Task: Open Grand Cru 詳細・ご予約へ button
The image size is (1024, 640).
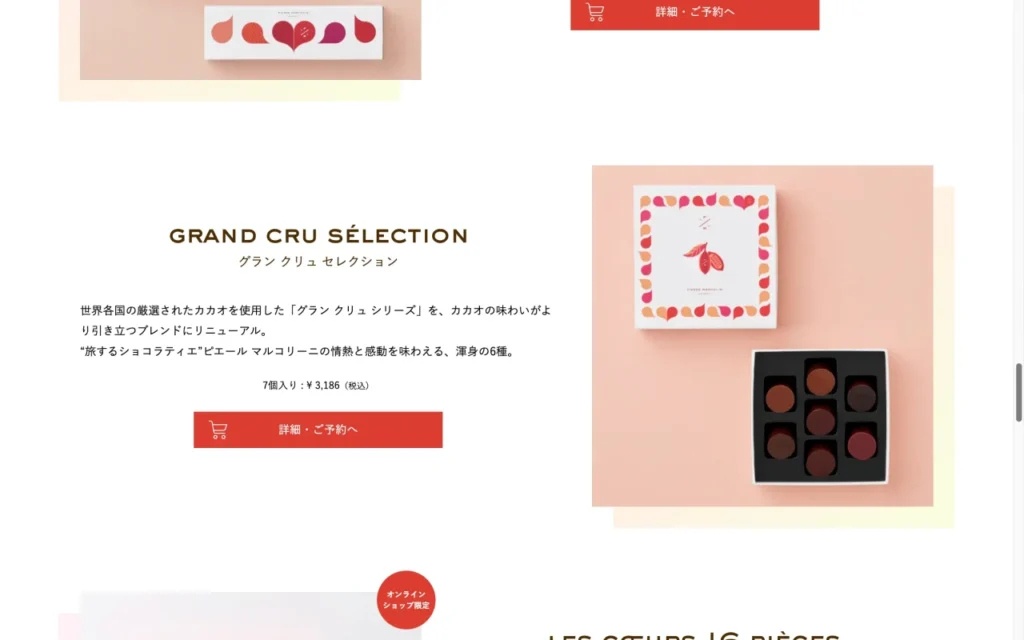Action: tap(318, 430)
